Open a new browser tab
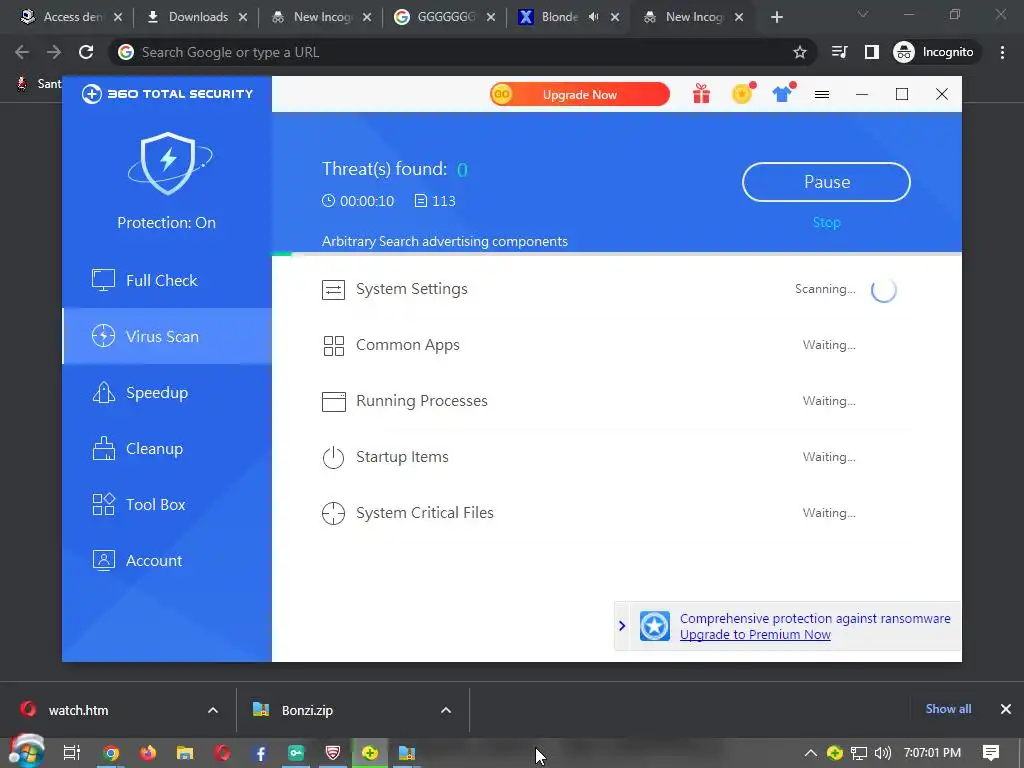This screenshot has height=768, width=1024. 776,18
